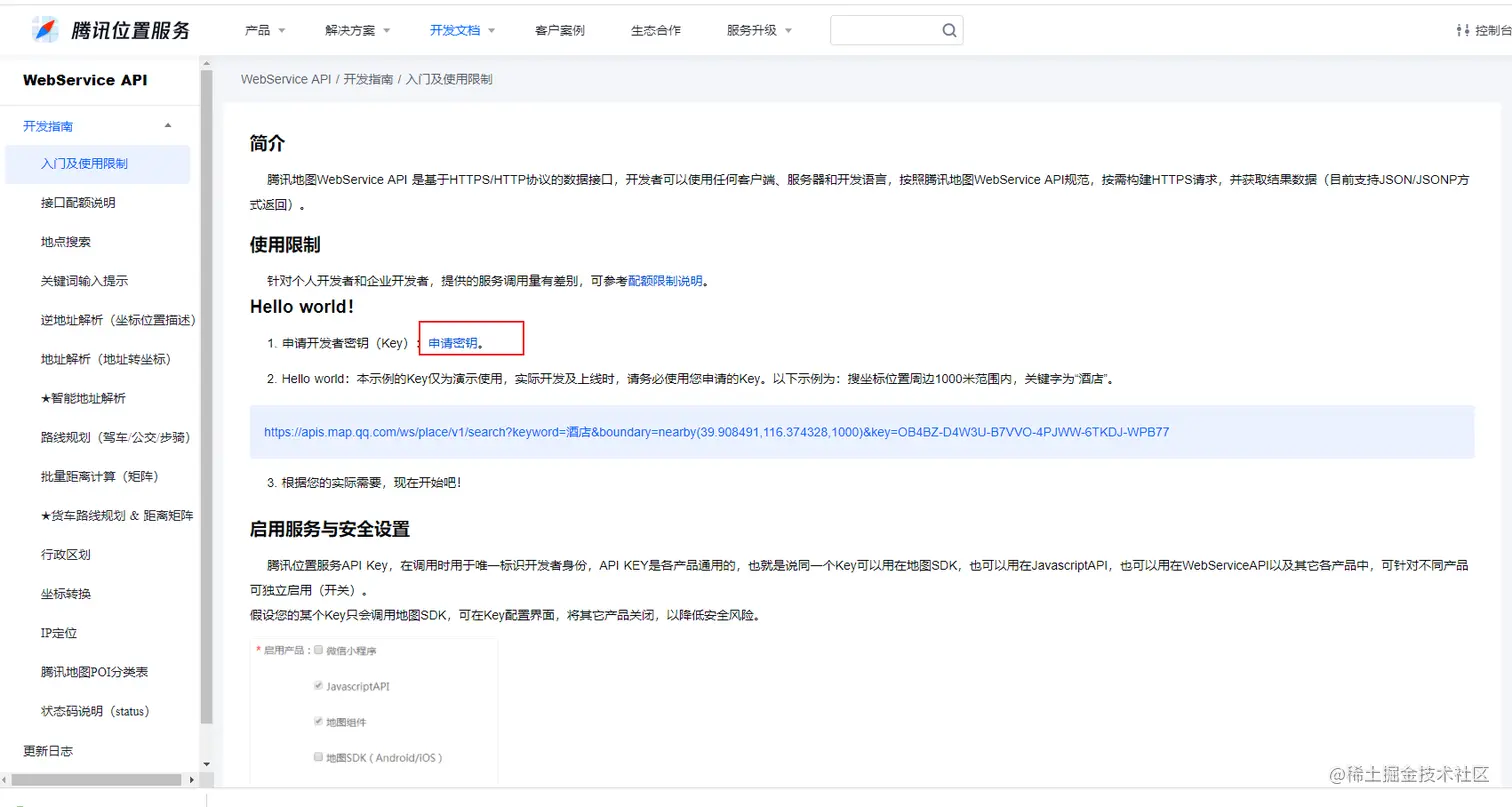Click 开发指南 breadcrumb link
1512x807 pixels.
coord(368,79)
